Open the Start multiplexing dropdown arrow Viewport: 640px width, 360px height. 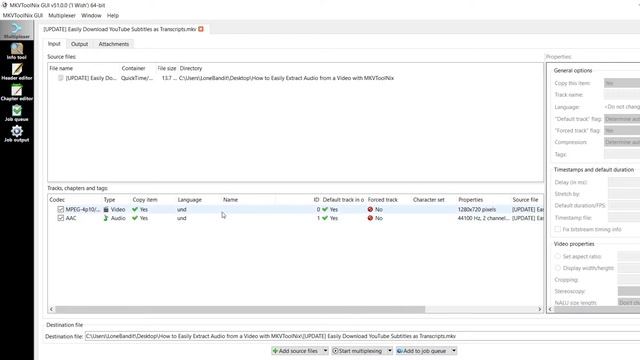click(x=389, y=351)
